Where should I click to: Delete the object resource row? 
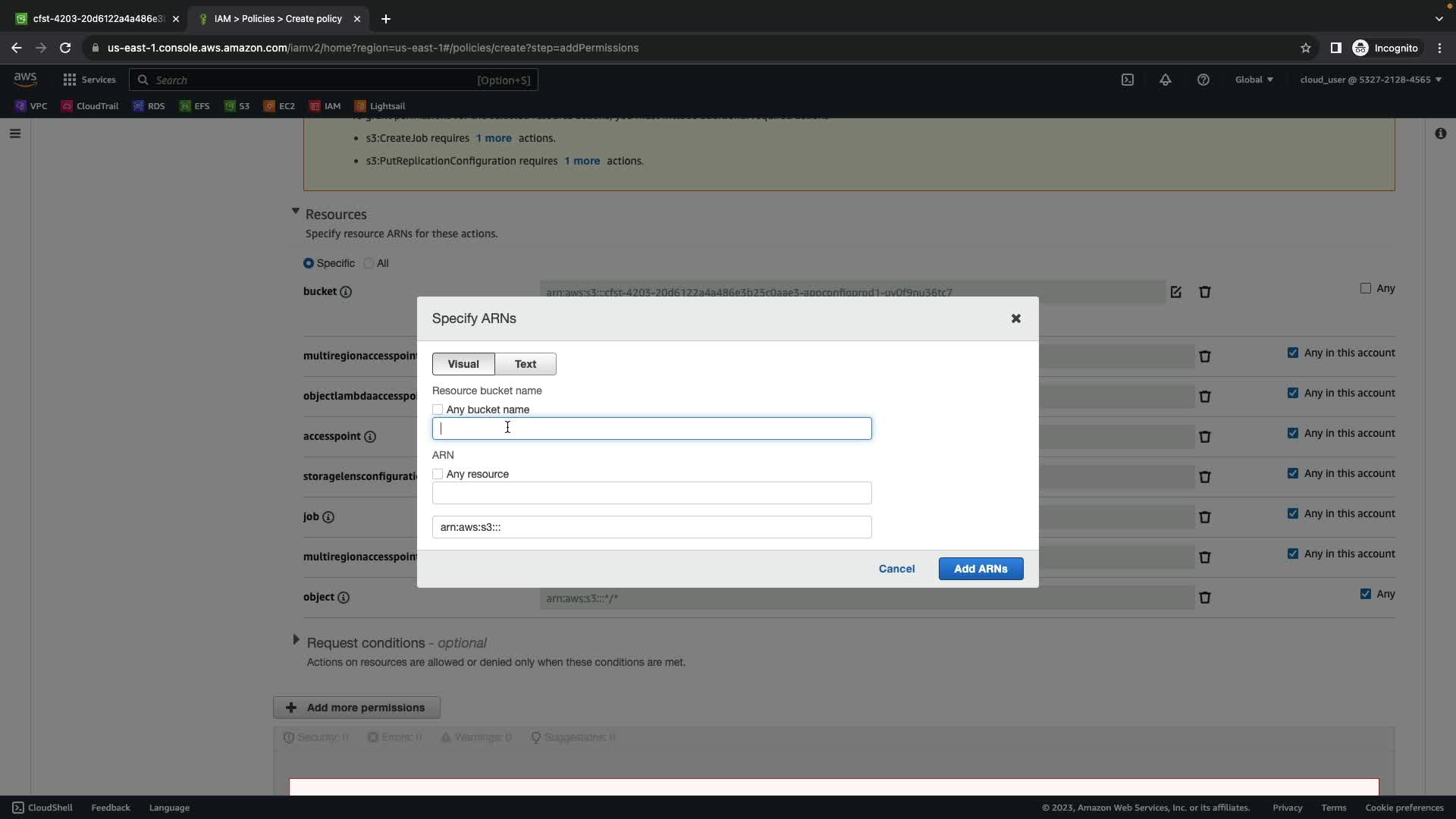coord(1205,598)
